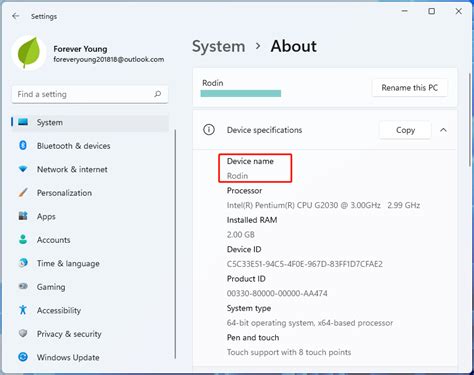Open Bluetooth & devices settings
The image size is (474, 375).
tap(74, 146)
